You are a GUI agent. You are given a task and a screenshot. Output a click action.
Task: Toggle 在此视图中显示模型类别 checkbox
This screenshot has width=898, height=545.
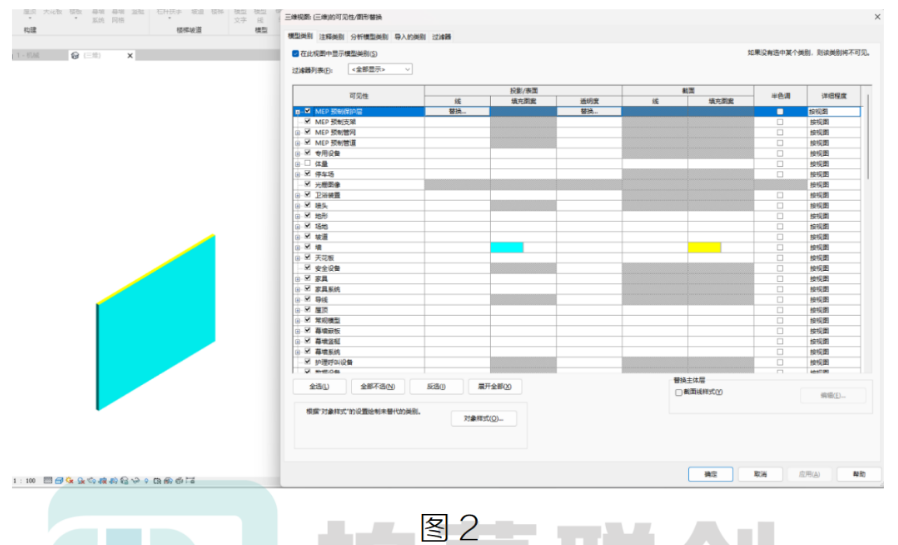(x=296, y=53)
